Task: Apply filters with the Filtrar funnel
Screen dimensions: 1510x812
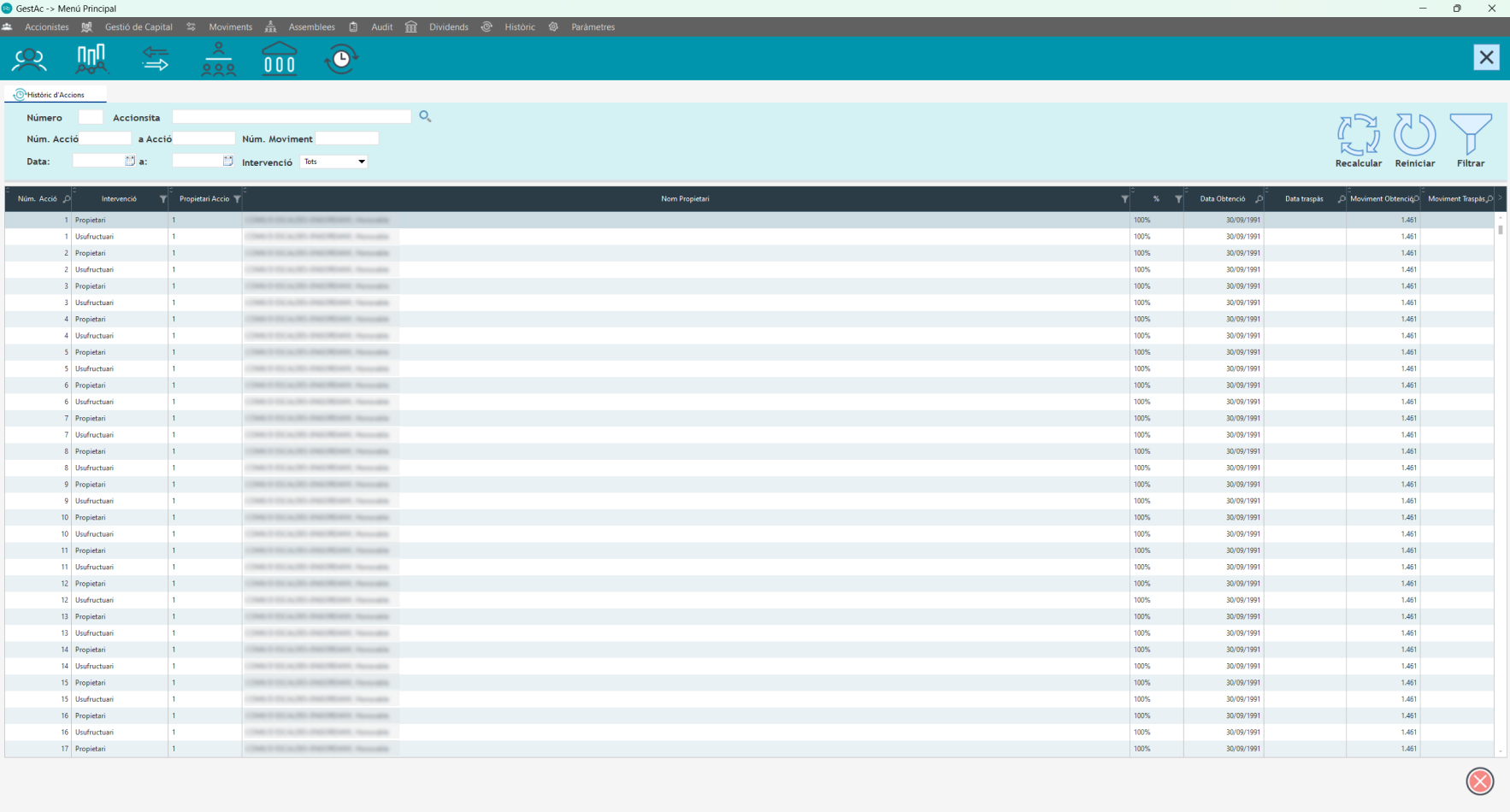Action: pos(1470,135)
